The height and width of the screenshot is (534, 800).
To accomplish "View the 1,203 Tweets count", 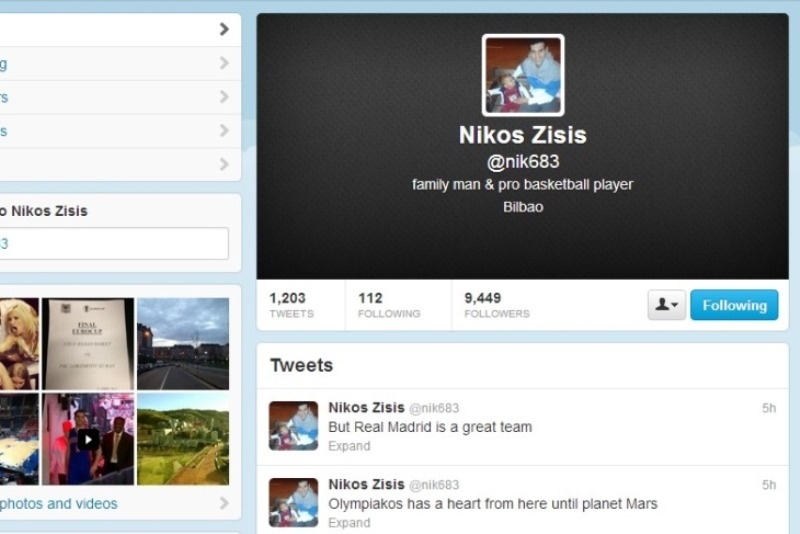I will coord(291,305).
